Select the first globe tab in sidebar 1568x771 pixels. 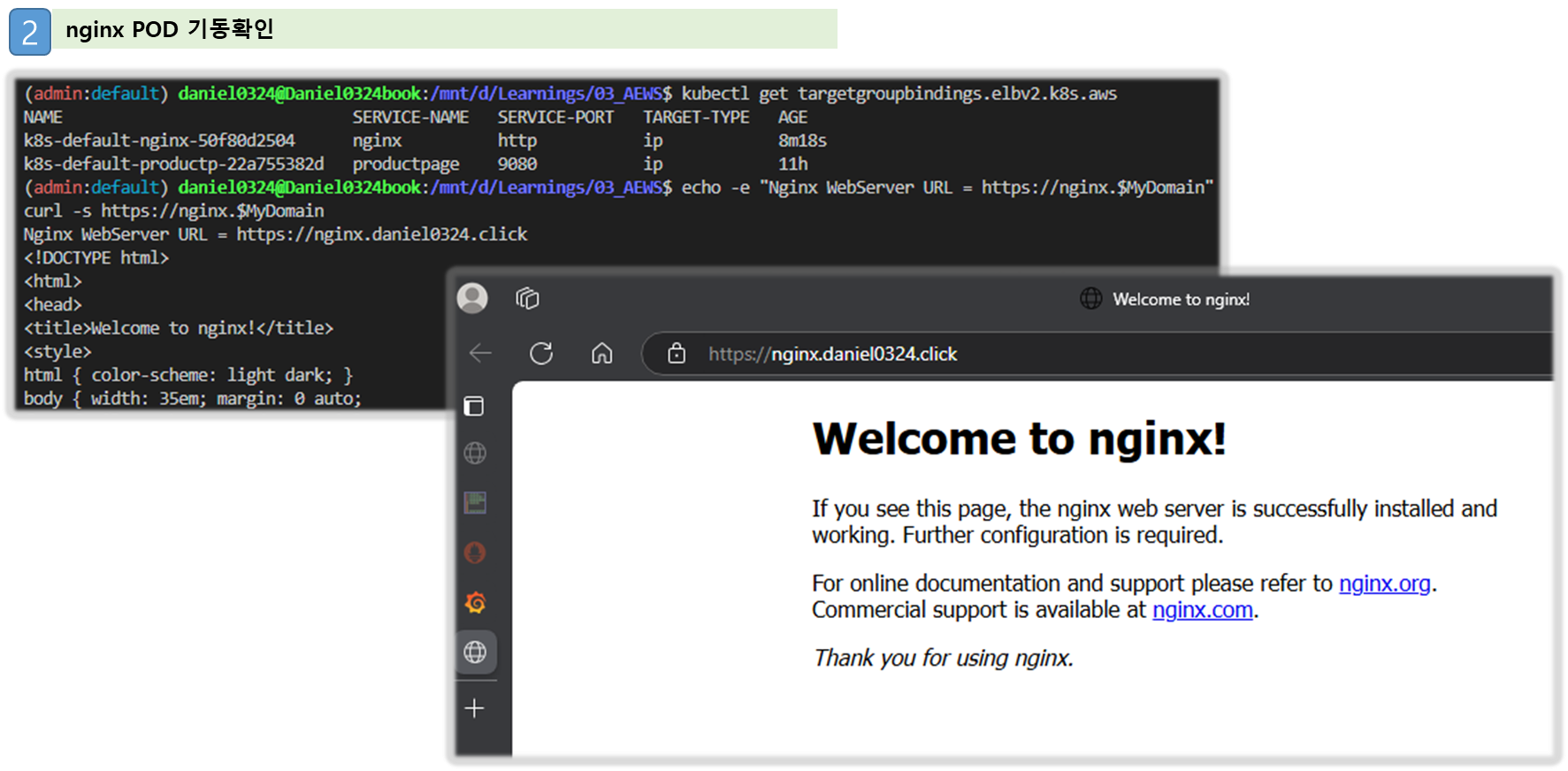coord(475,454)
